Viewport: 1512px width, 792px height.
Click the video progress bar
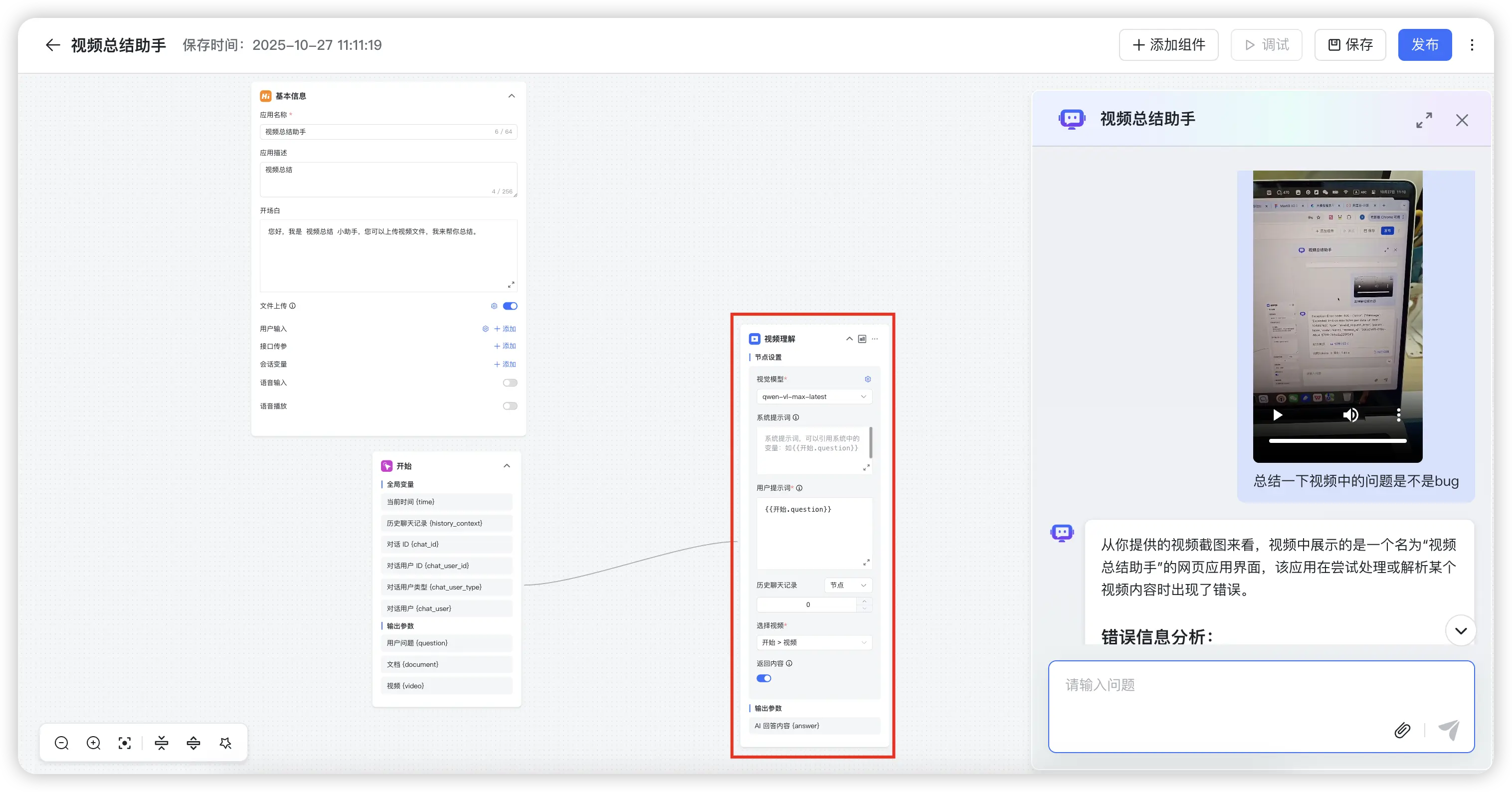pos(1337,440)
